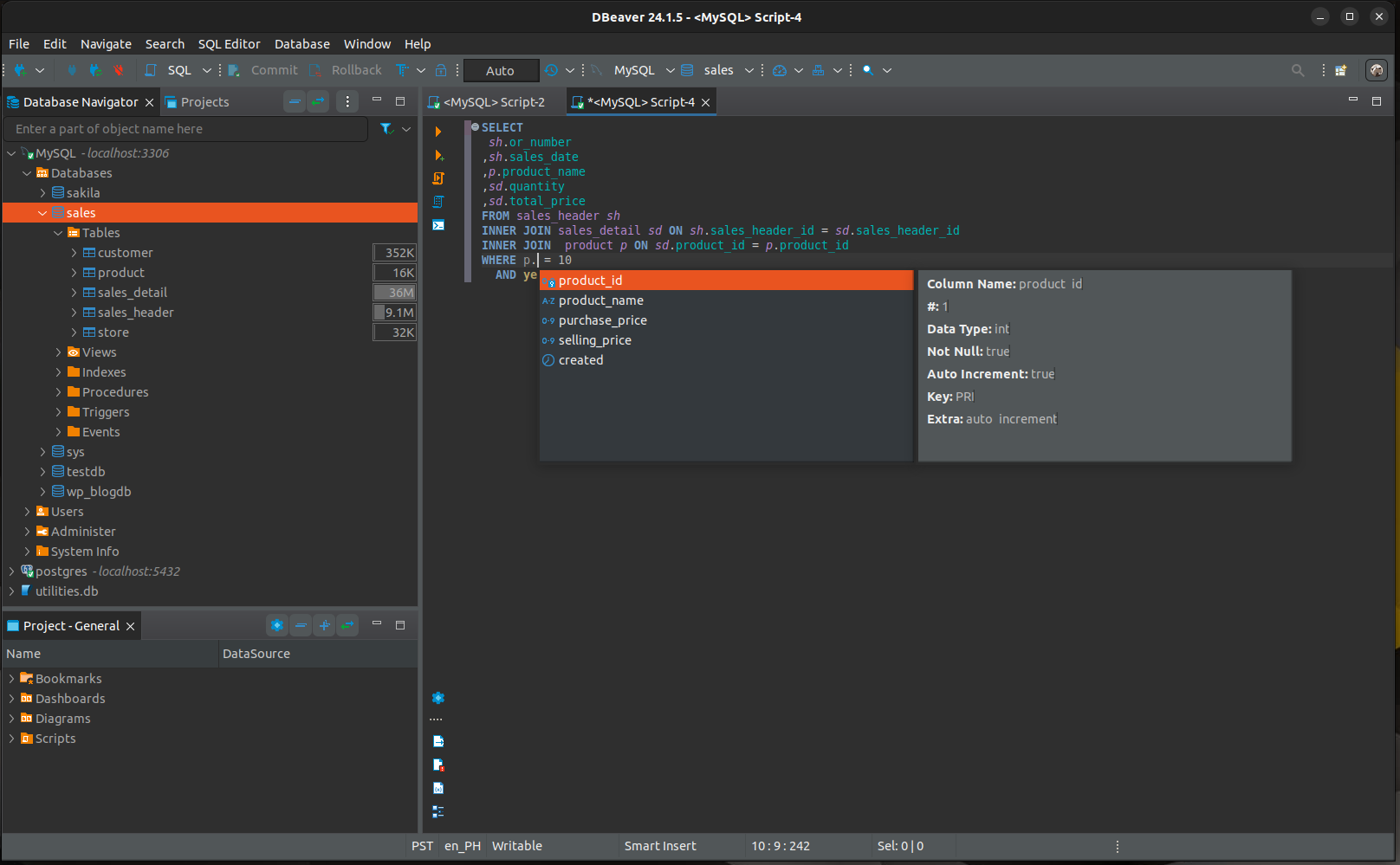Collapse all in Database Navigator toolbar
Screen dimensions: 1400x865
pos(295,102)
